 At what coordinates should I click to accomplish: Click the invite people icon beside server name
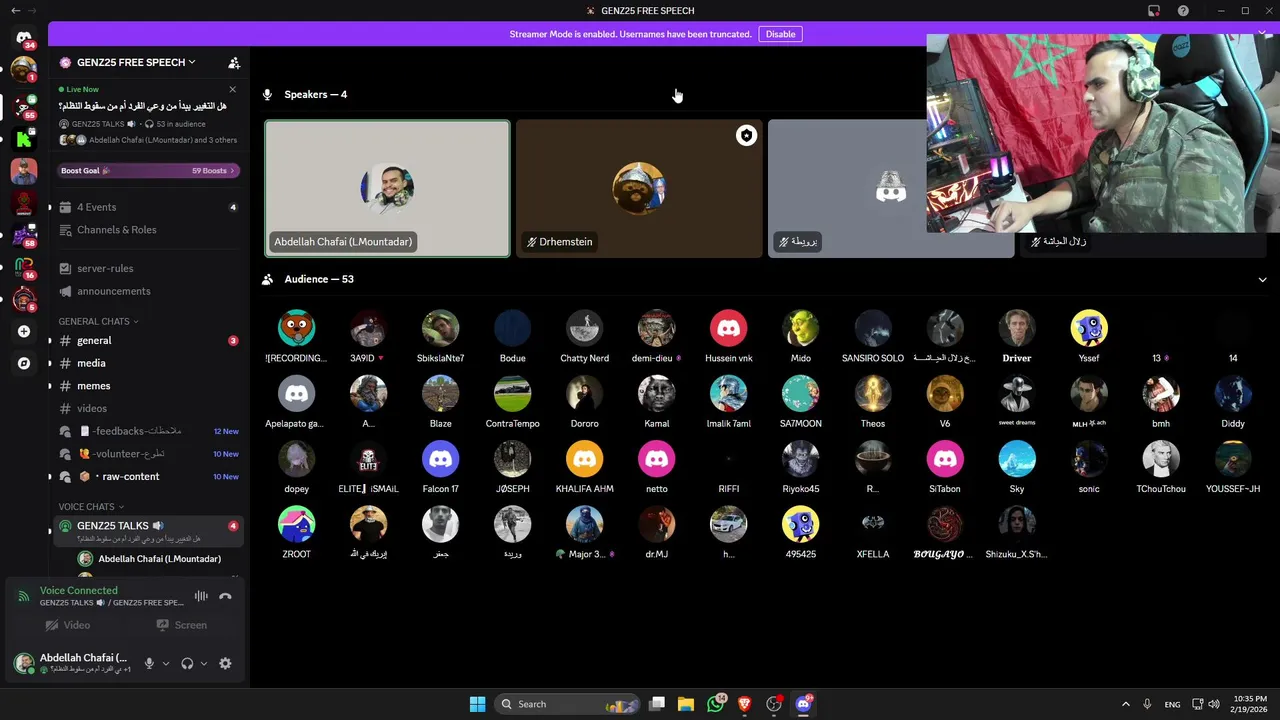tap(234, 62)
